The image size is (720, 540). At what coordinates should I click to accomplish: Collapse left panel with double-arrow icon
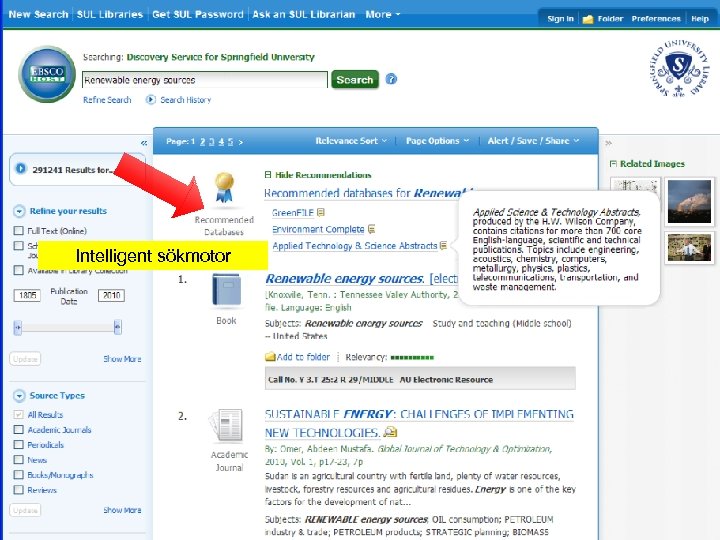tap(144, 143)
